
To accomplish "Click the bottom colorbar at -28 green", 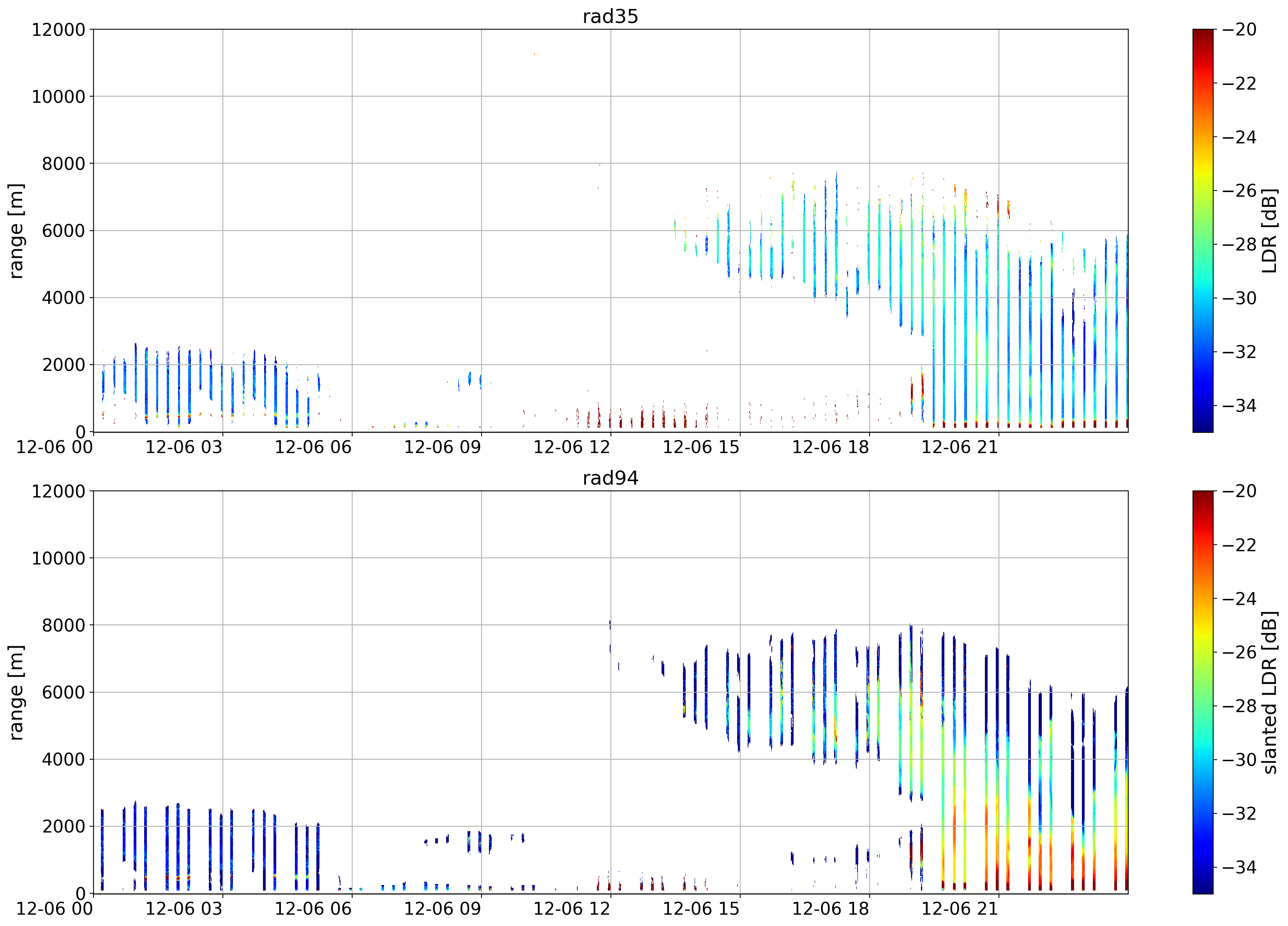I will (x=1203, y=706).
